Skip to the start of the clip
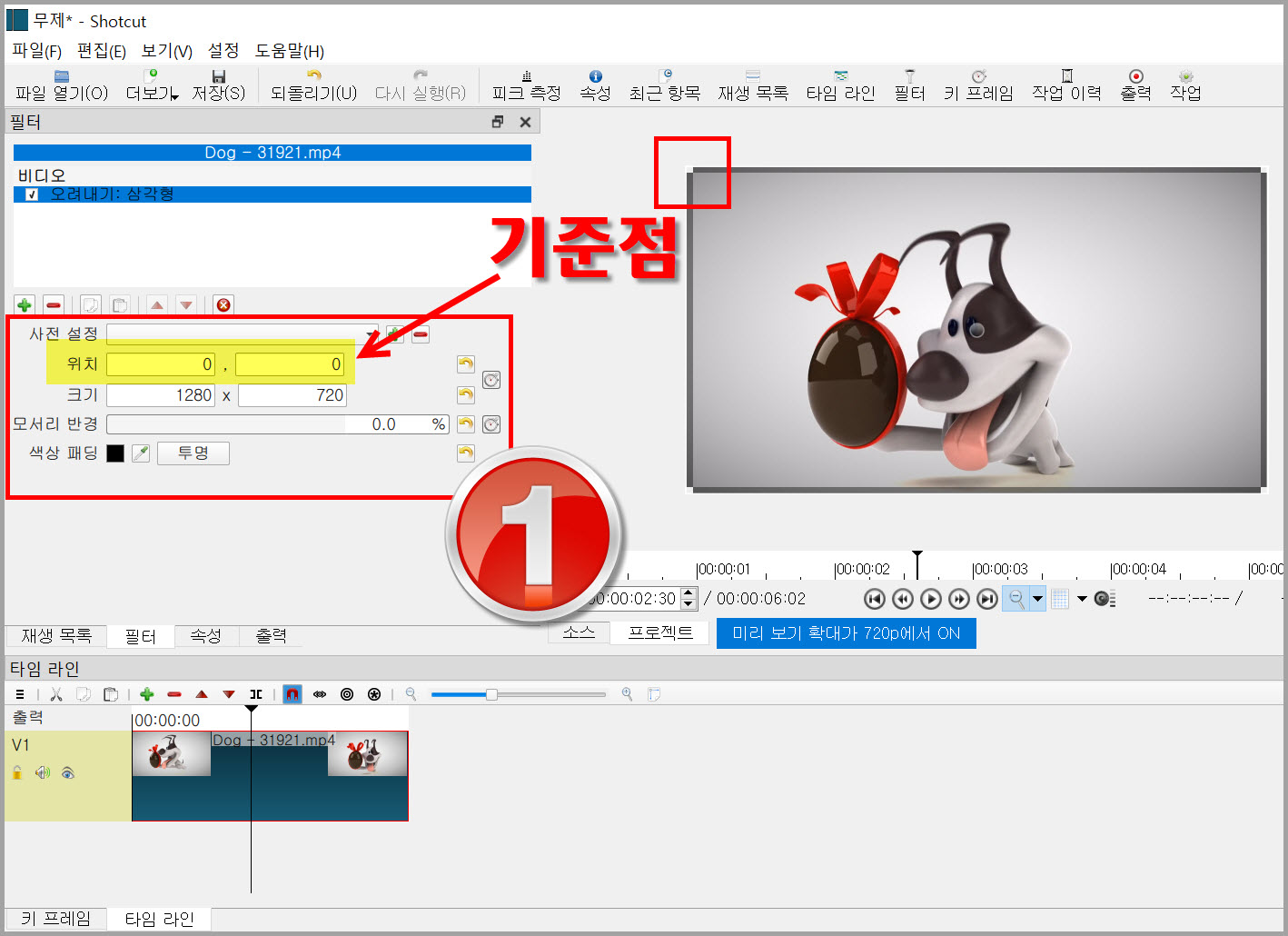1288x936 pixels. click(875, 599)
